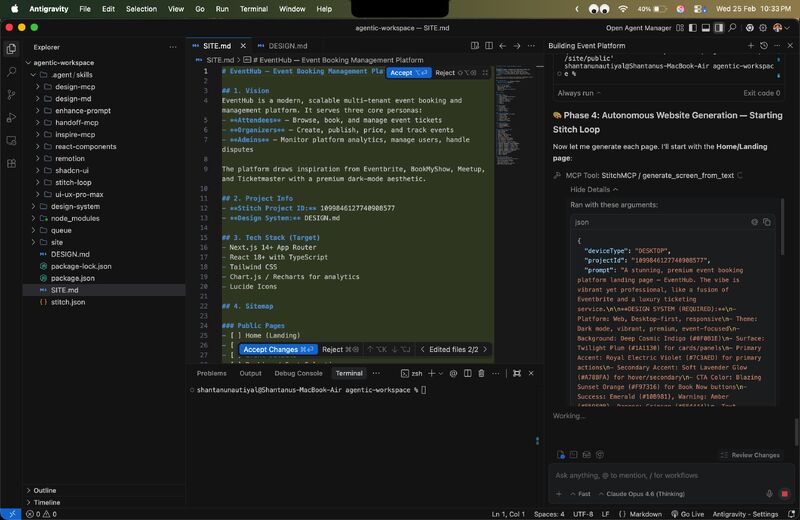Collapse details with Hide Details
Image resolution: width=800 pixels, height=520 pixels.
click(594, 189)
